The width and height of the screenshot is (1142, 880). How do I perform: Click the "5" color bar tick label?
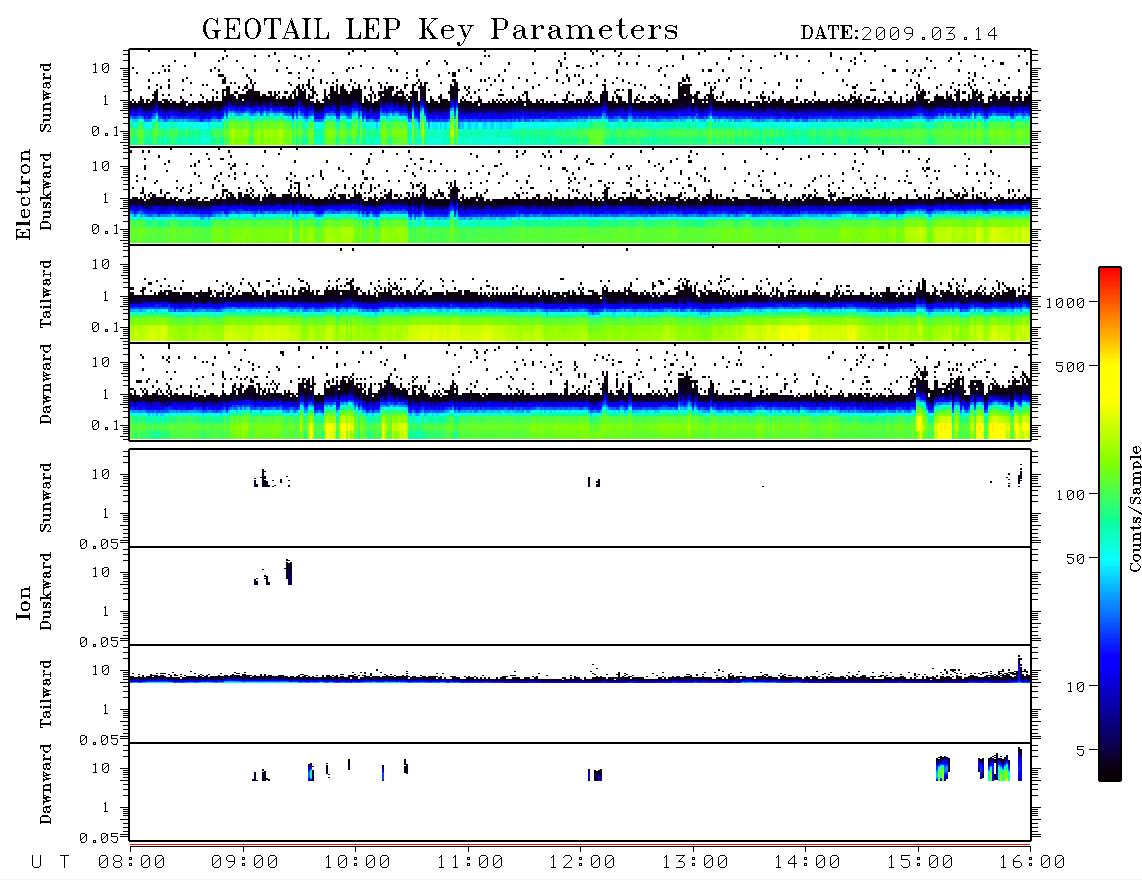[1080, 751]
